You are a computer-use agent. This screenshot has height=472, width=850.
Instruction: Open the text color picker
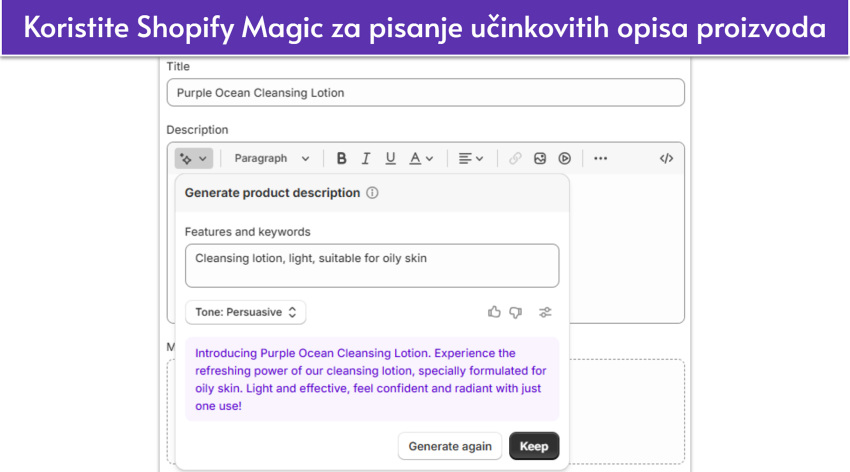[421, 158]
